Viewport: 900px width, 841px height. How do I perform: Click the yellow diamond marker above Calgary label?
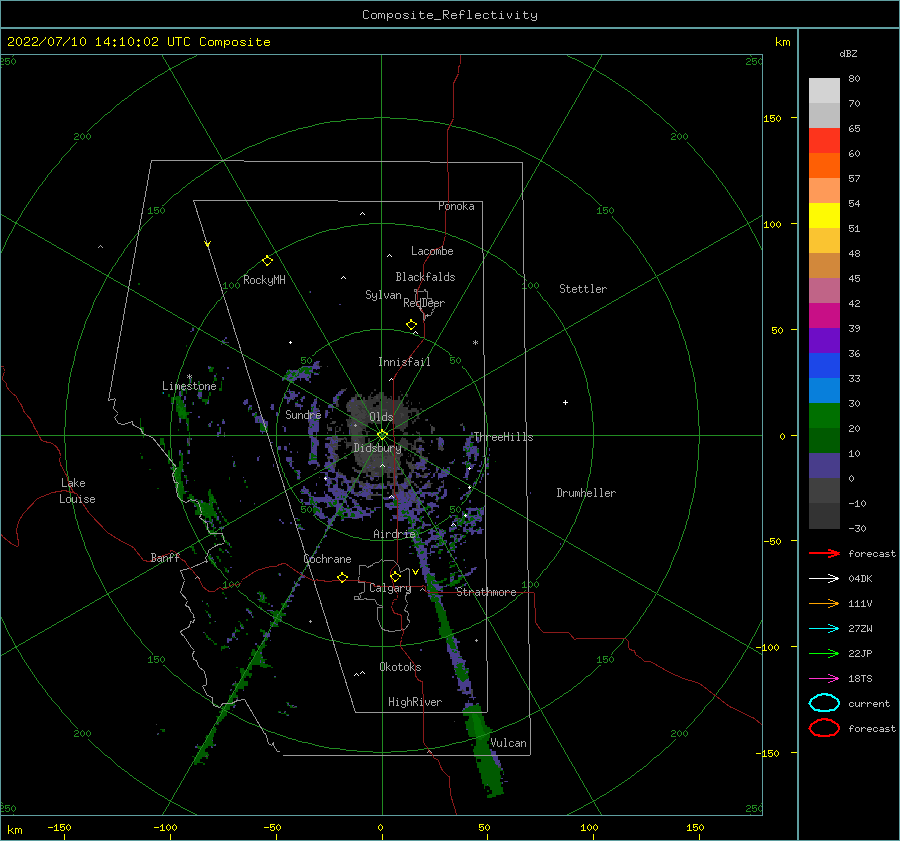[x=395, y=576]
